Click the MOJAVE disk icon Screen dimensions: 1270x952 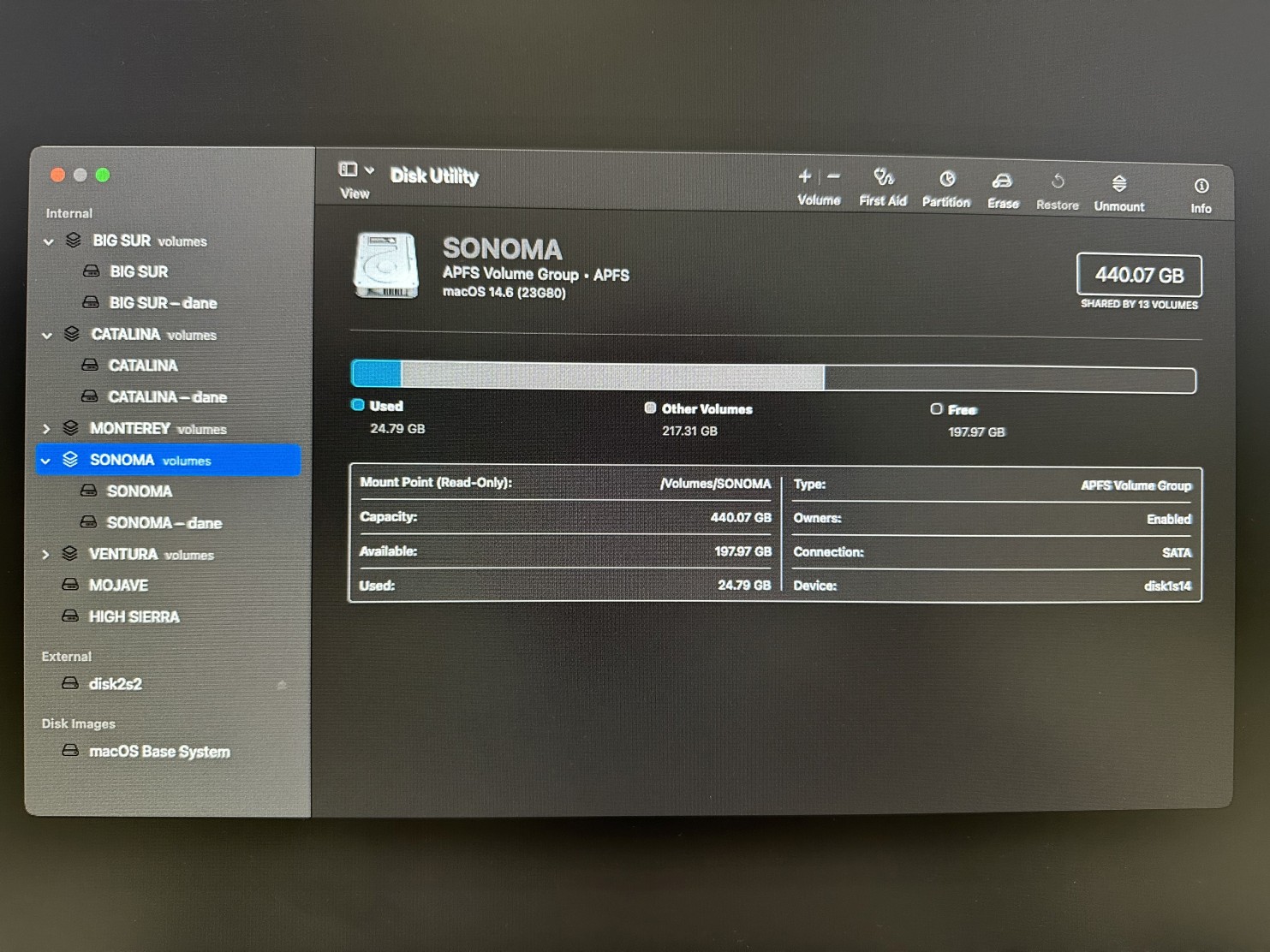70,585
